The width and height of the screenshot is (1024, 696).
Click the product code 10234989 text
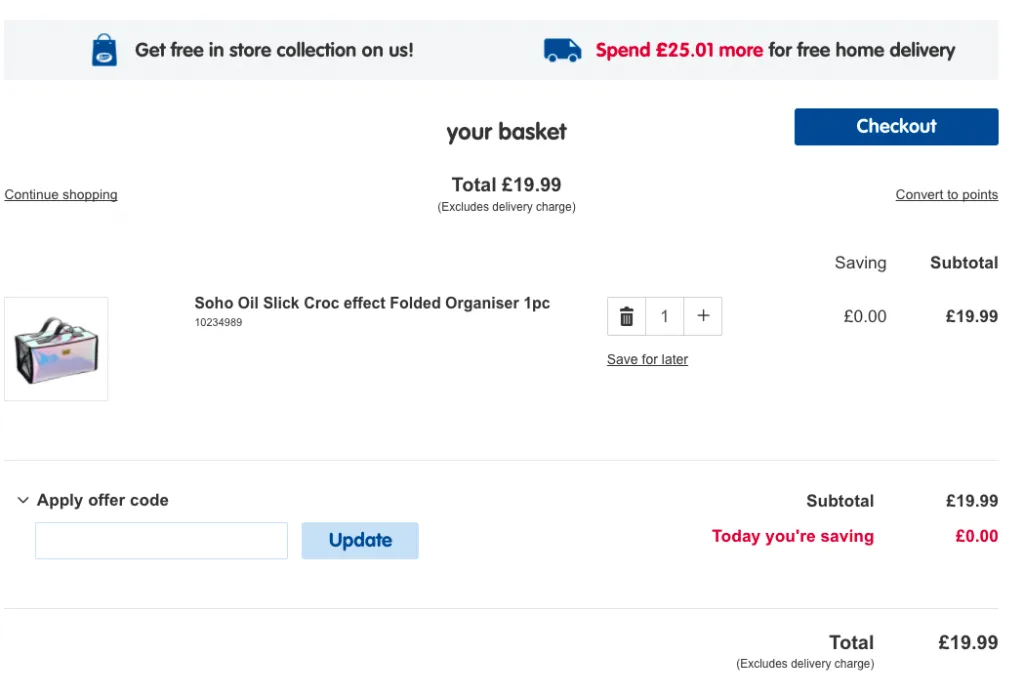pyautogui.click(x=218, y=323)
